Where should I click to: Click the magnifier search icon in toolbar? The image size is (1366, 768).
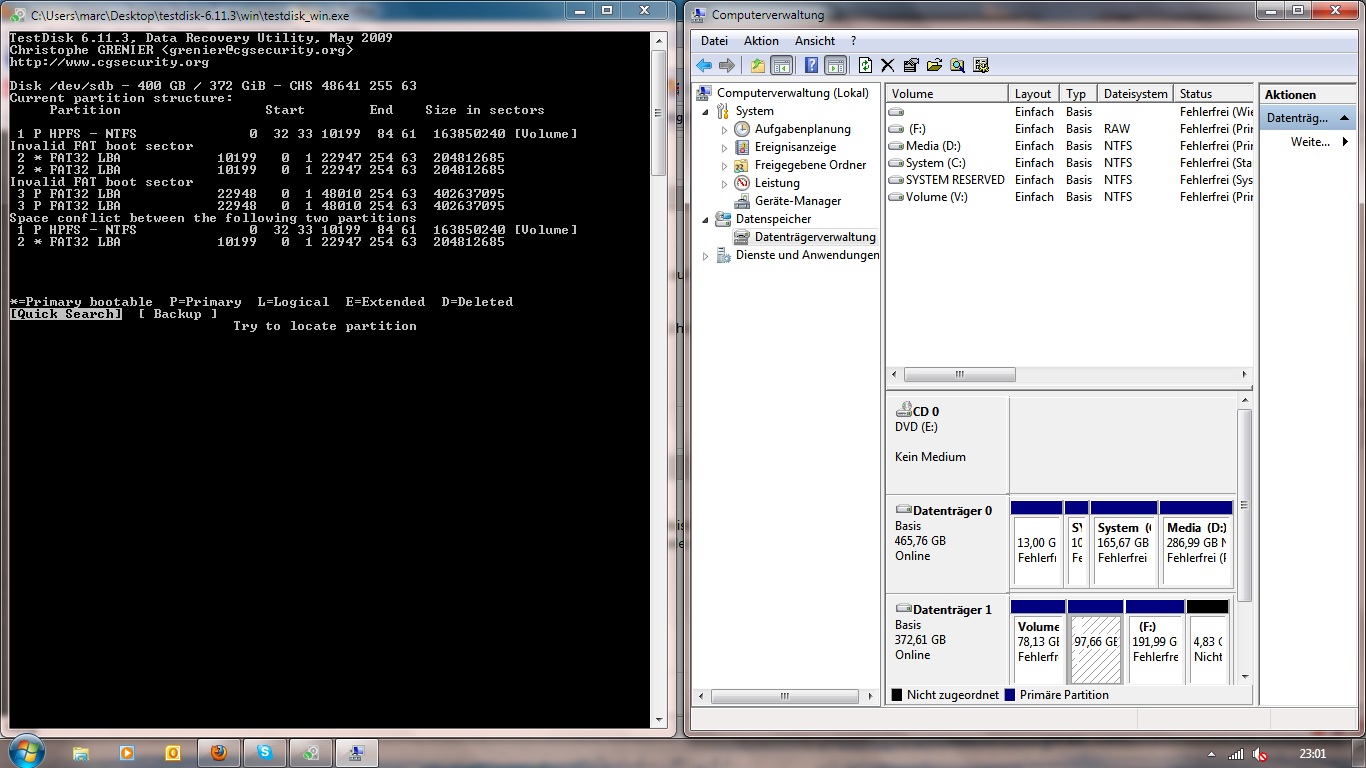click(x=957, y=65)
